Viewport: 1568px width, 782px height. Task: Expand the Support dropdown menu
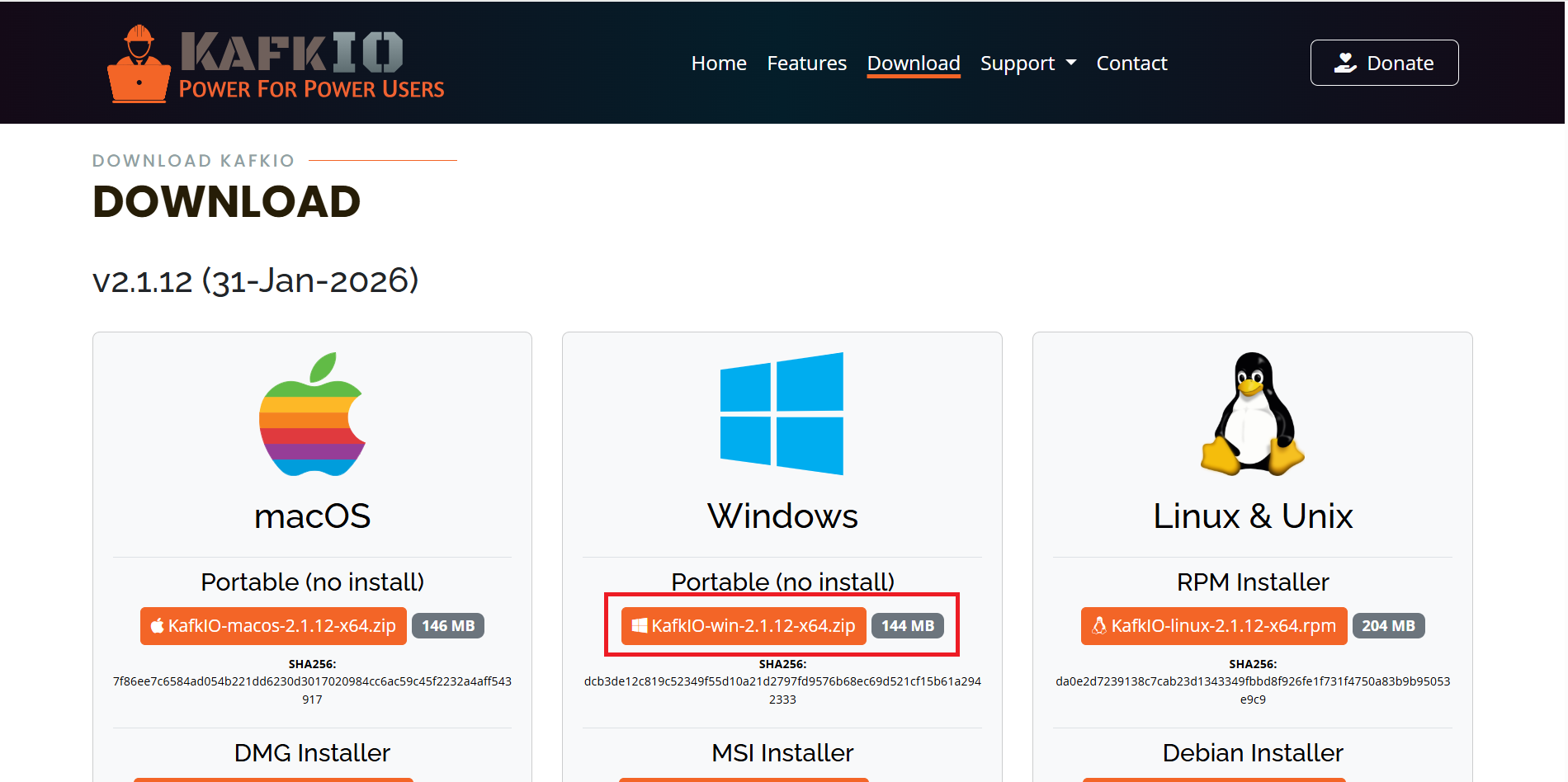pyautogui.click(x=1028, y=64)
